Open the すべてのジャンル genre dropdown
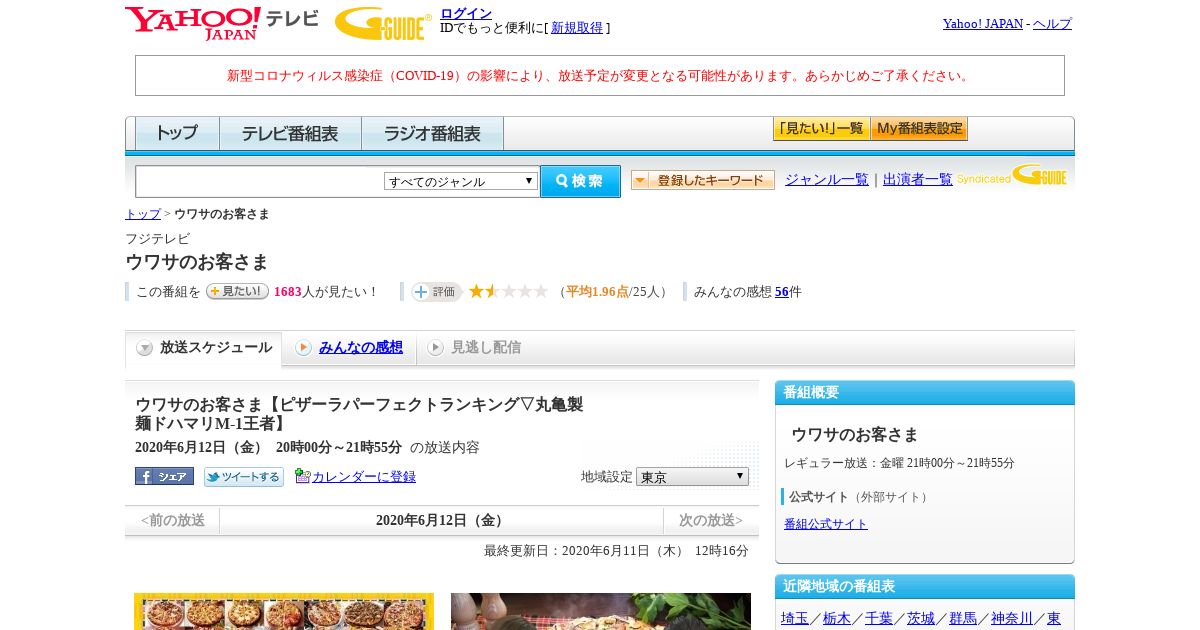 click(461, 181)
